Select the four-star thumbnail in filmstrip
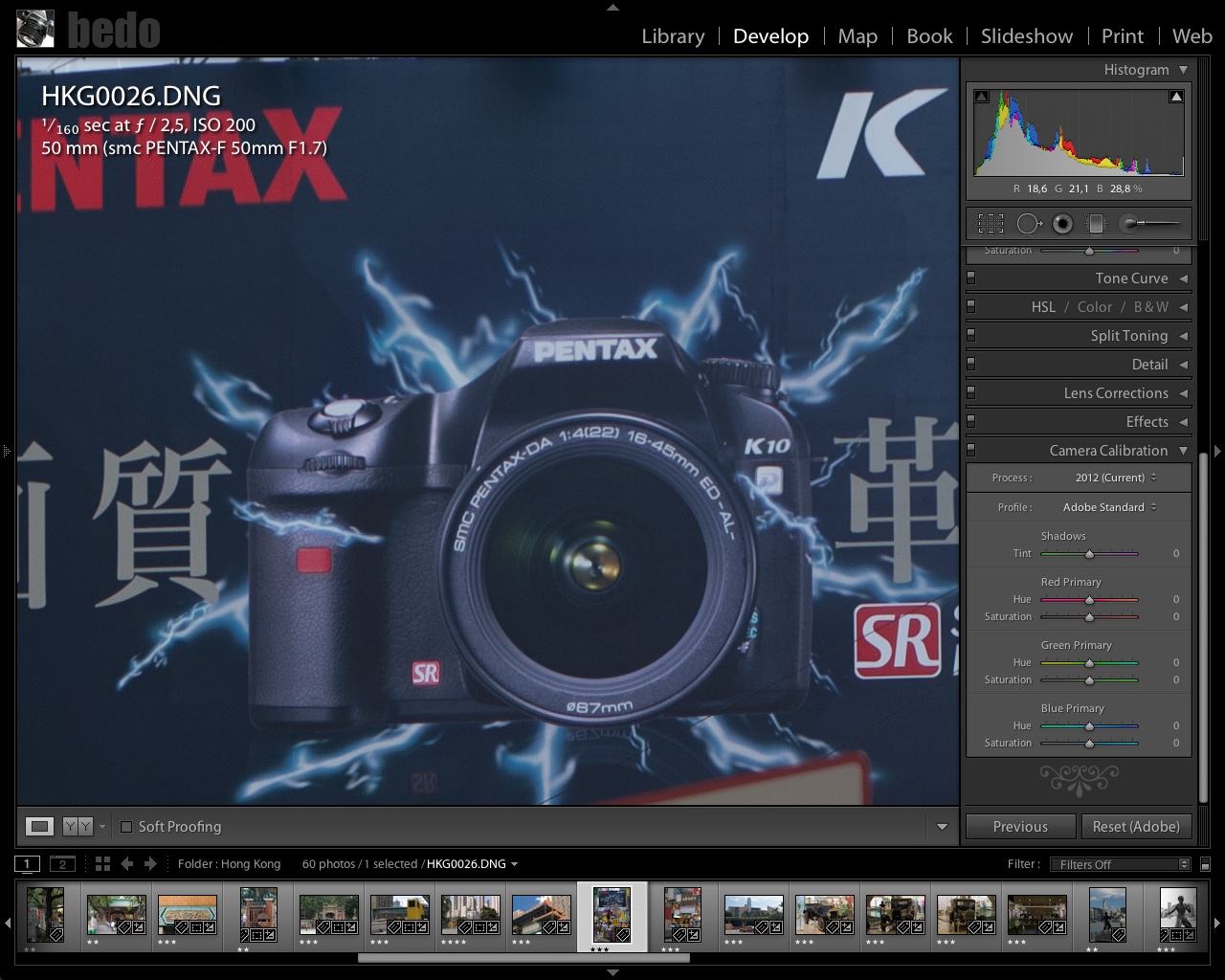Viewport: 1225px width, 980px height. click(x=470, y=917)
